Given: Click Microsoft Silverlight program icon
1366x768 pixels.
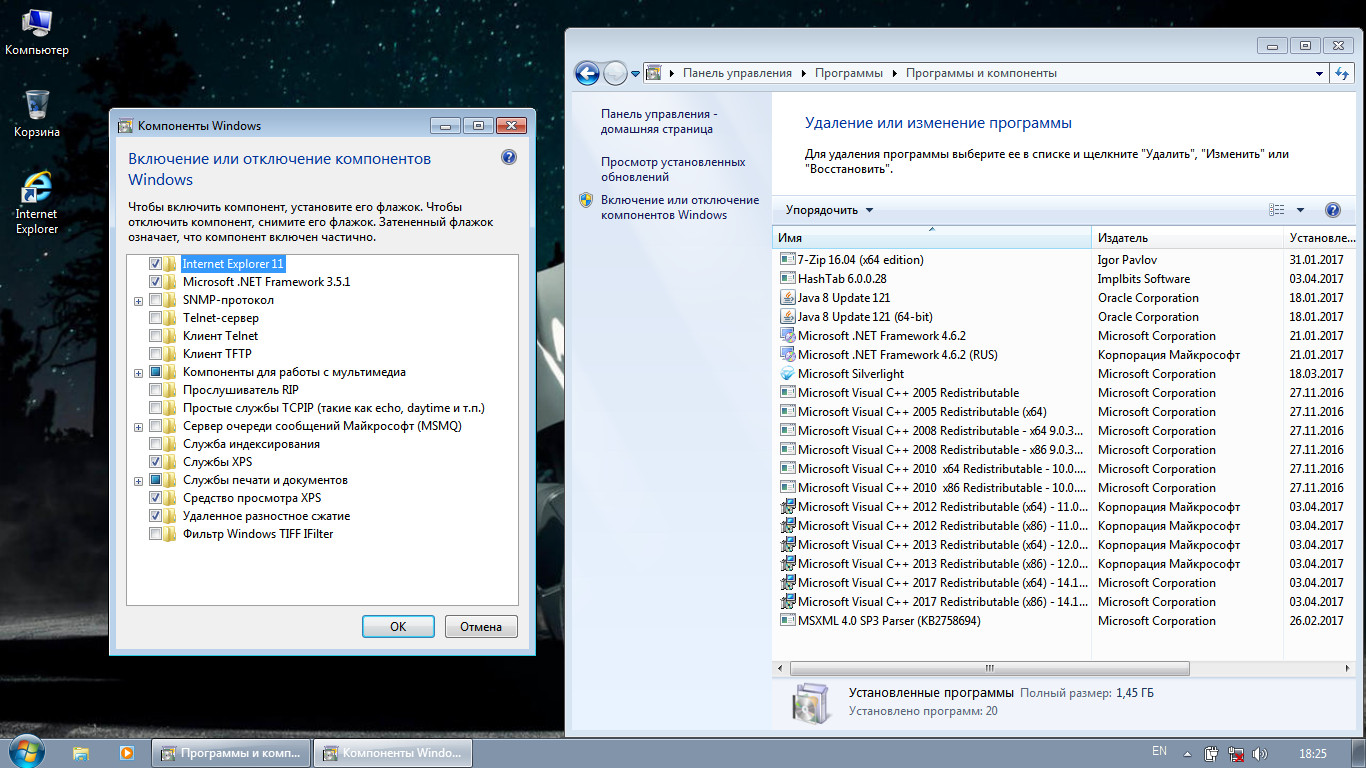Looking at the screenshot, I should pos(787,374).
